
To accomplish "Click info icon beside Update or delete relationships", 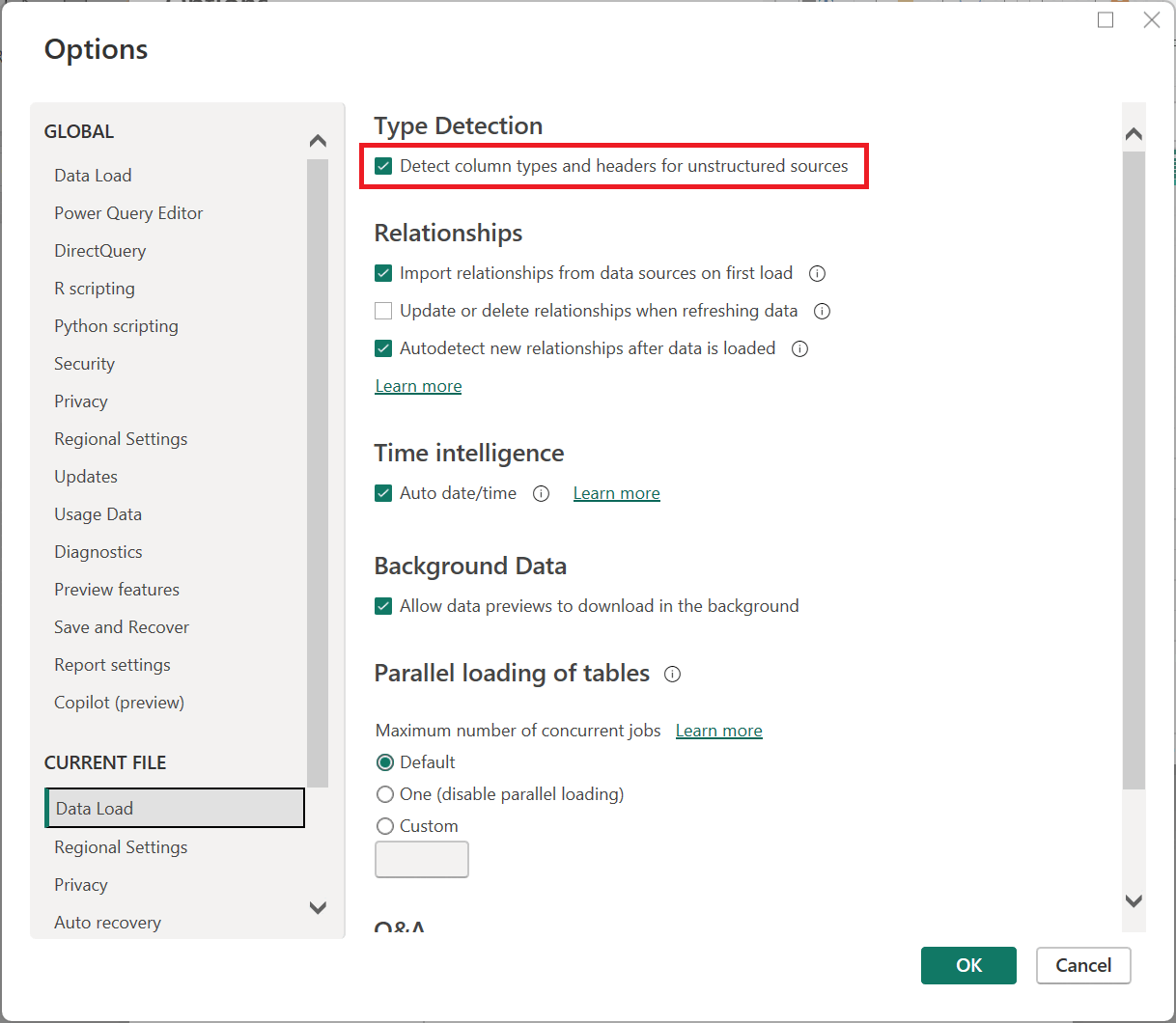I will click(822, 311).
